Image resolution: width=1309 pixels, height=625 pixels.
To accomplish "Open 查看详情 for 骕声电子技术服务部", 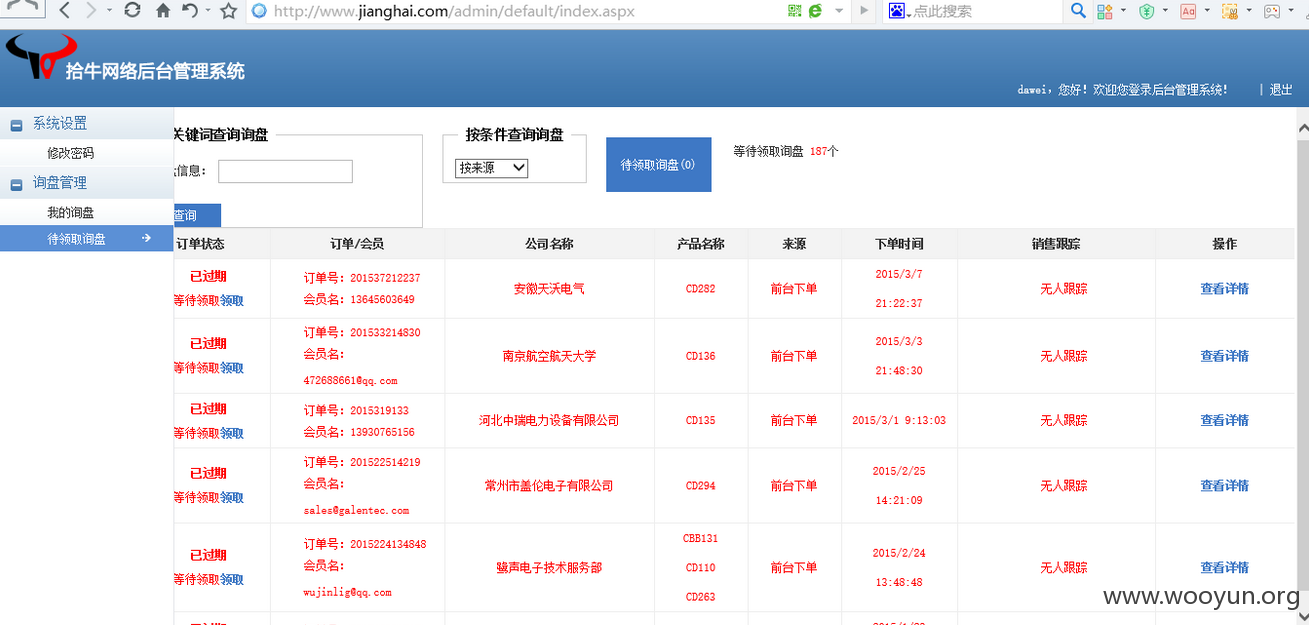I will coord(1224,567).
